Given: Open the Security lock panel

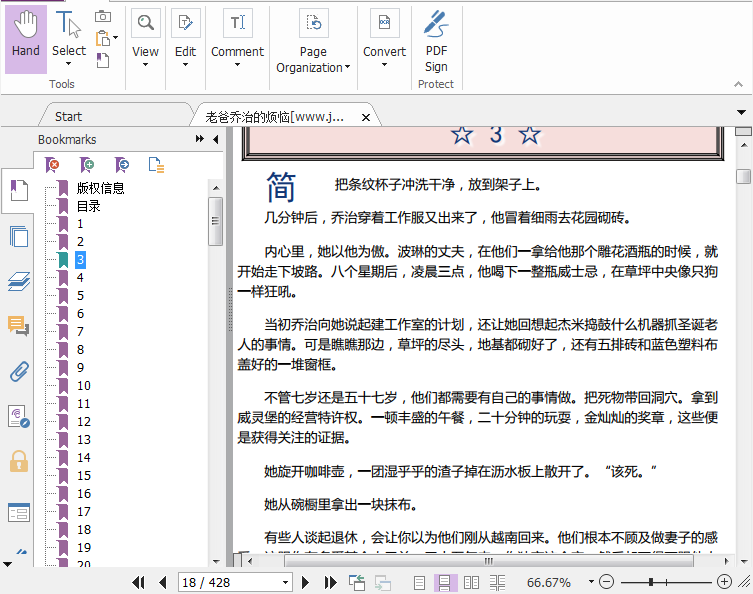Looking at the screenshot, I should click(18, 460).
